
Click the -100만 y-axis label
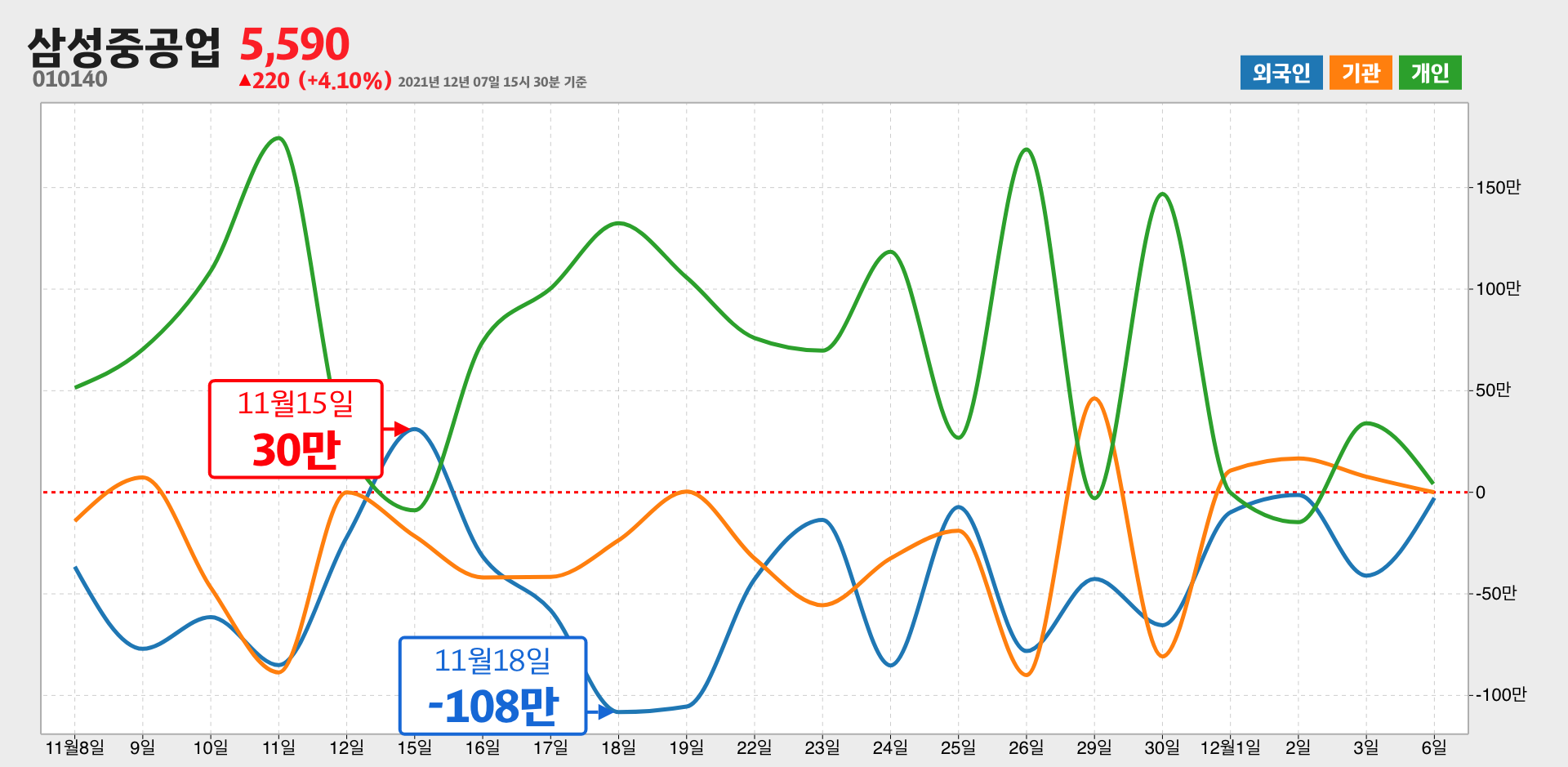[1500, 695]
